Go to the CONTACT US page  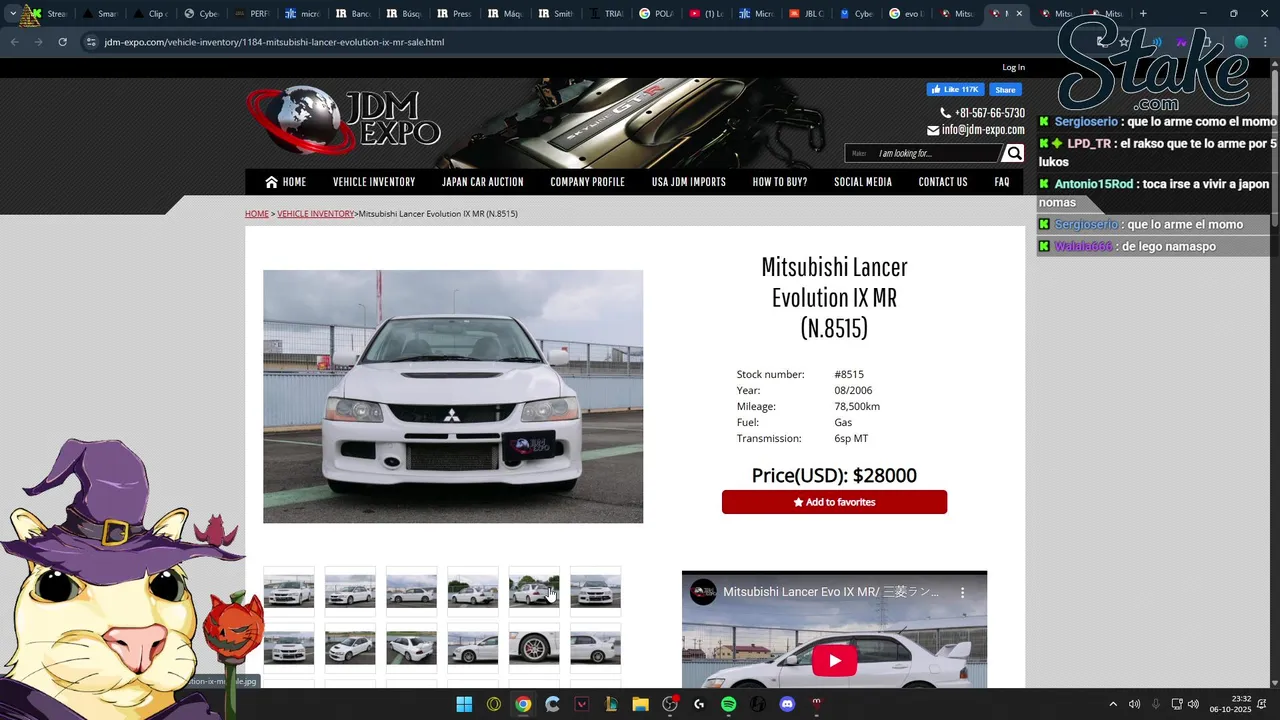tap(943, 182)
